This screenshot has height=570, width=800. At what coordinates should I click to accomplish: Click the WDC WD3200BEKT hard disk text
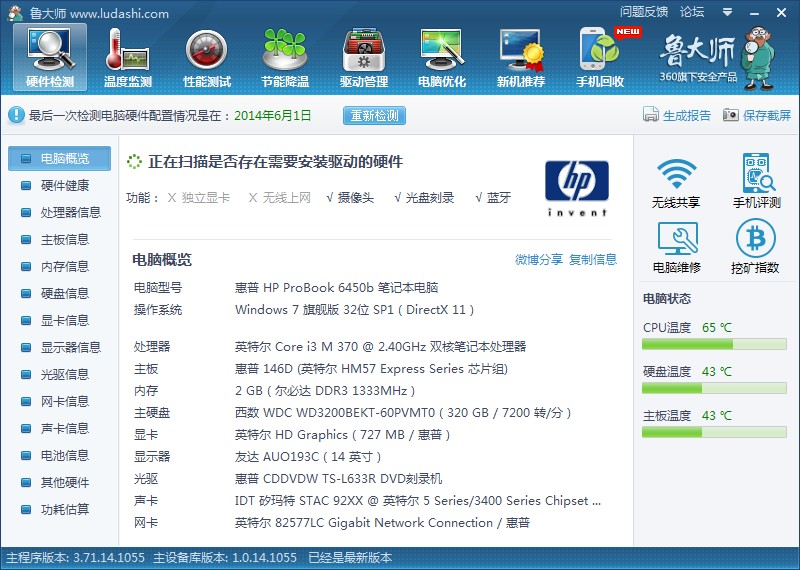point(403,413)
